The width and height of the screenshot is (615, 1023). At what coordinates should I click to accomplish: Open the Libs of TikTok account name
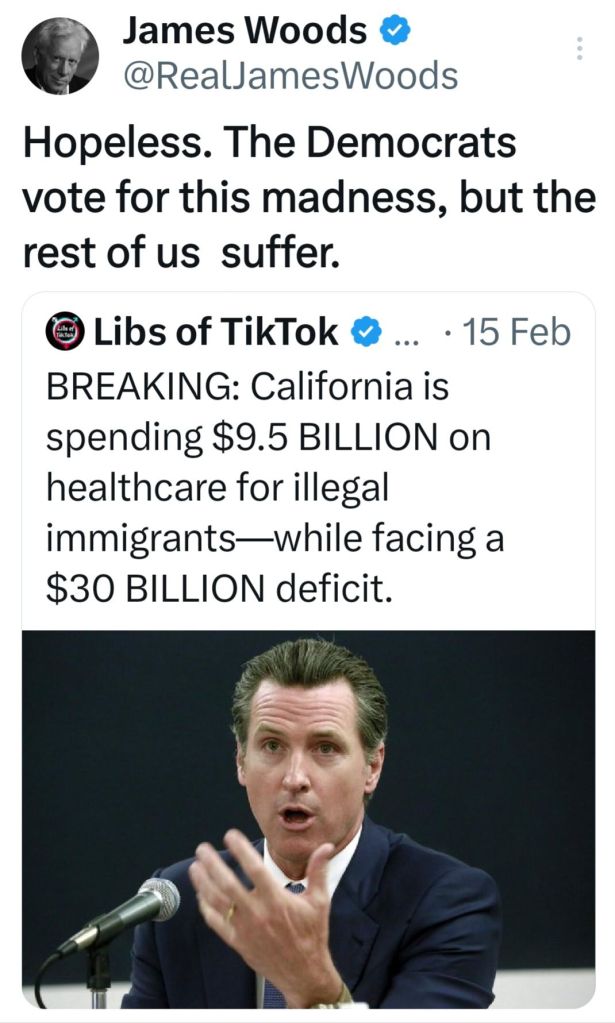click(216, 332)
